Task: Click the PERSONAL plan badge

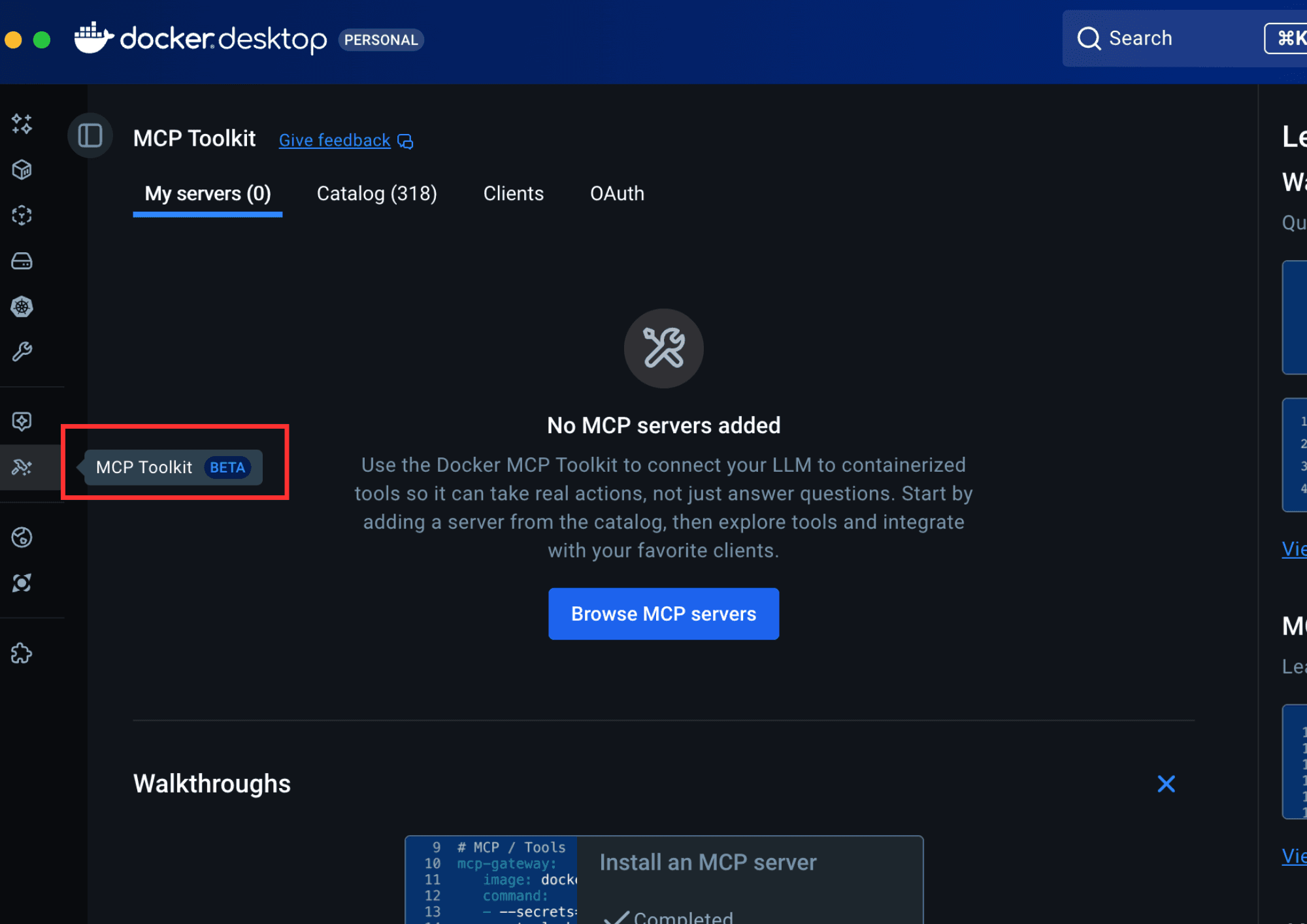Action: [381, 40]
